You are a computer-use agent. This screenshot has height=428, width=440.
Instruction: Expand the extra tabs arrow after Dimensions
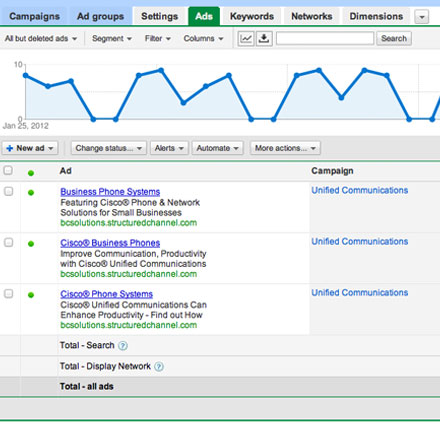tap(422, 17)
